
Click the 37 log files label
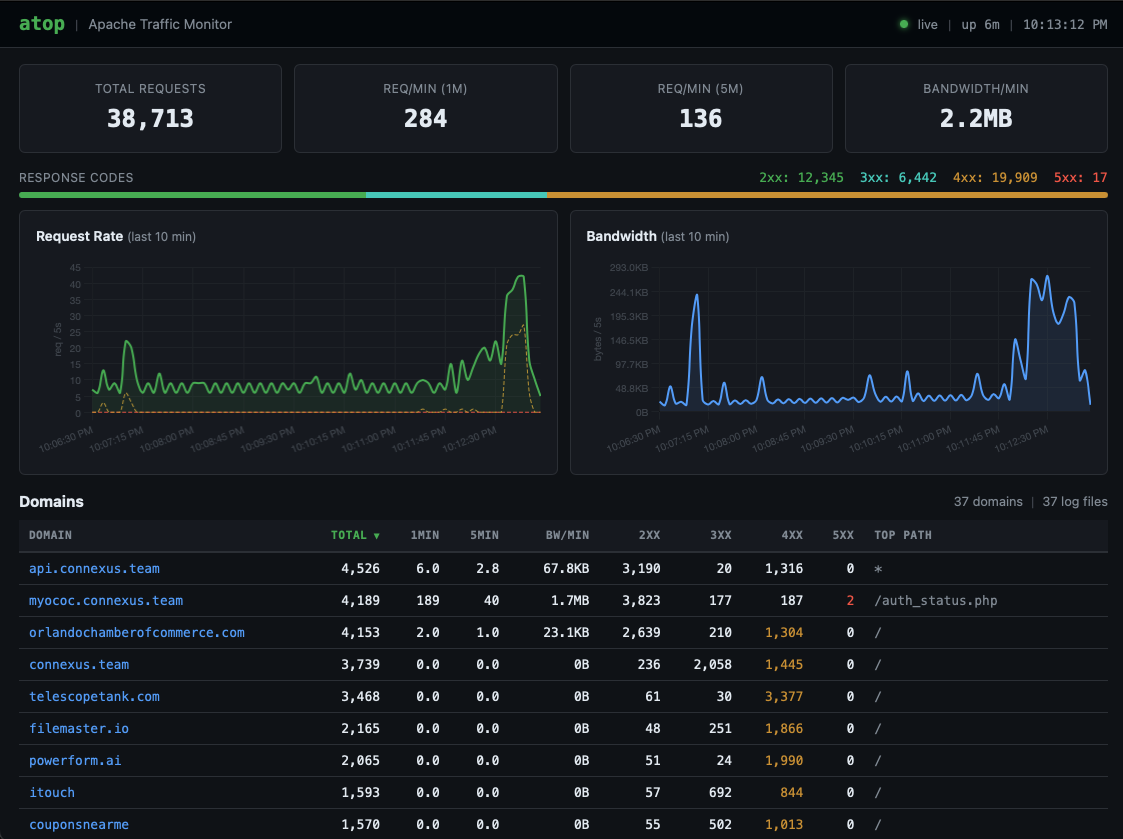click(x=1074, y=501)
